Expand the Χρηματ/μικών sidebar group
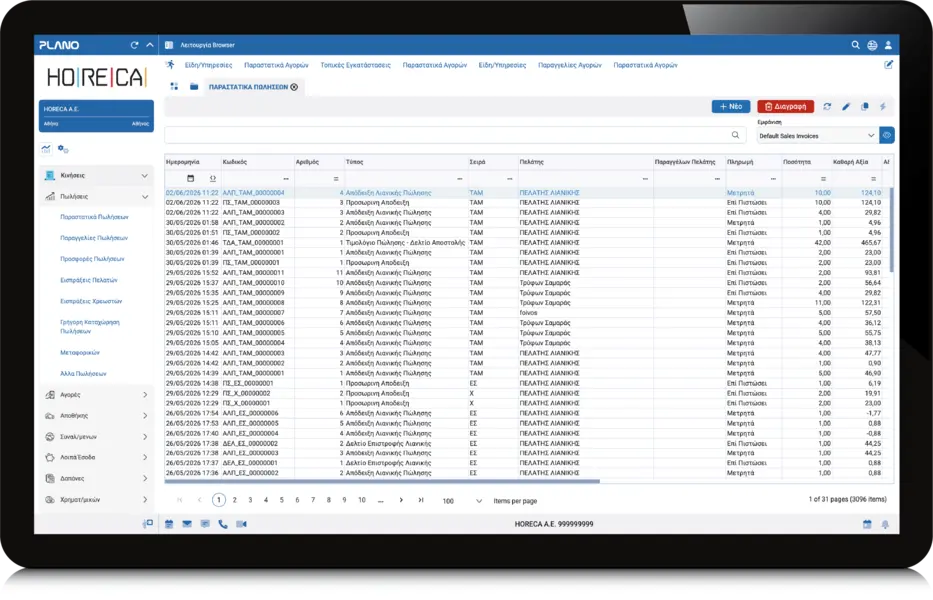Screen dimensions: 933x600 pyautogui.click(x=96, y=500)
